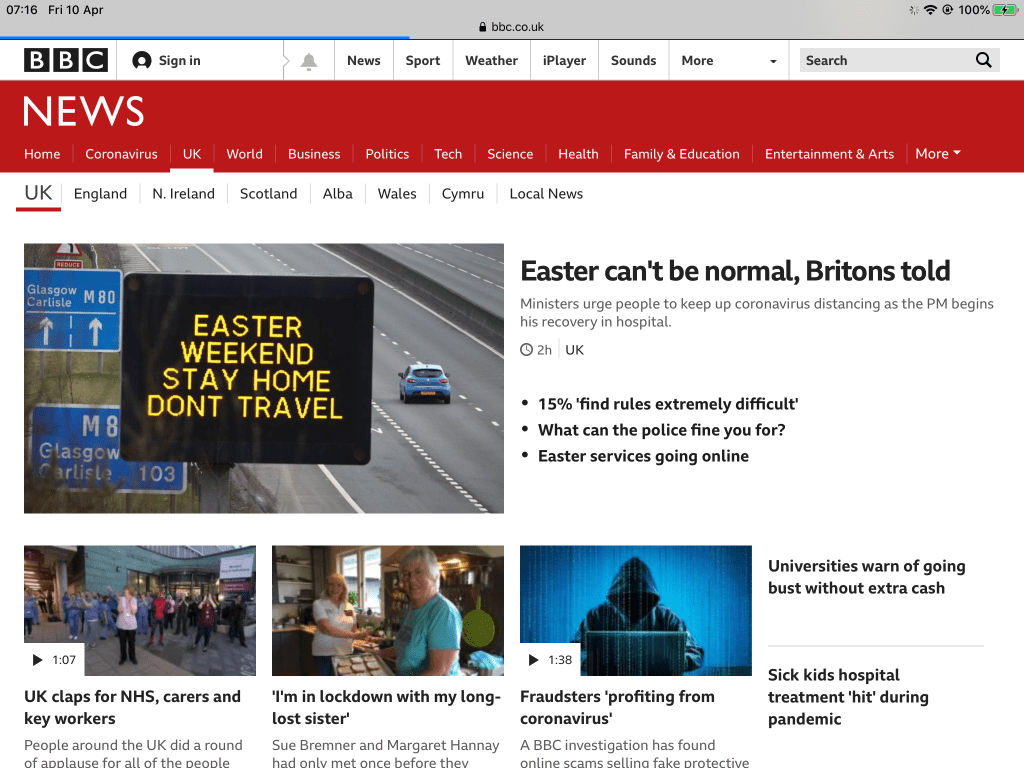Open the notifications bell
This screenshot has height=768, width=1024.
pos(309,61)
